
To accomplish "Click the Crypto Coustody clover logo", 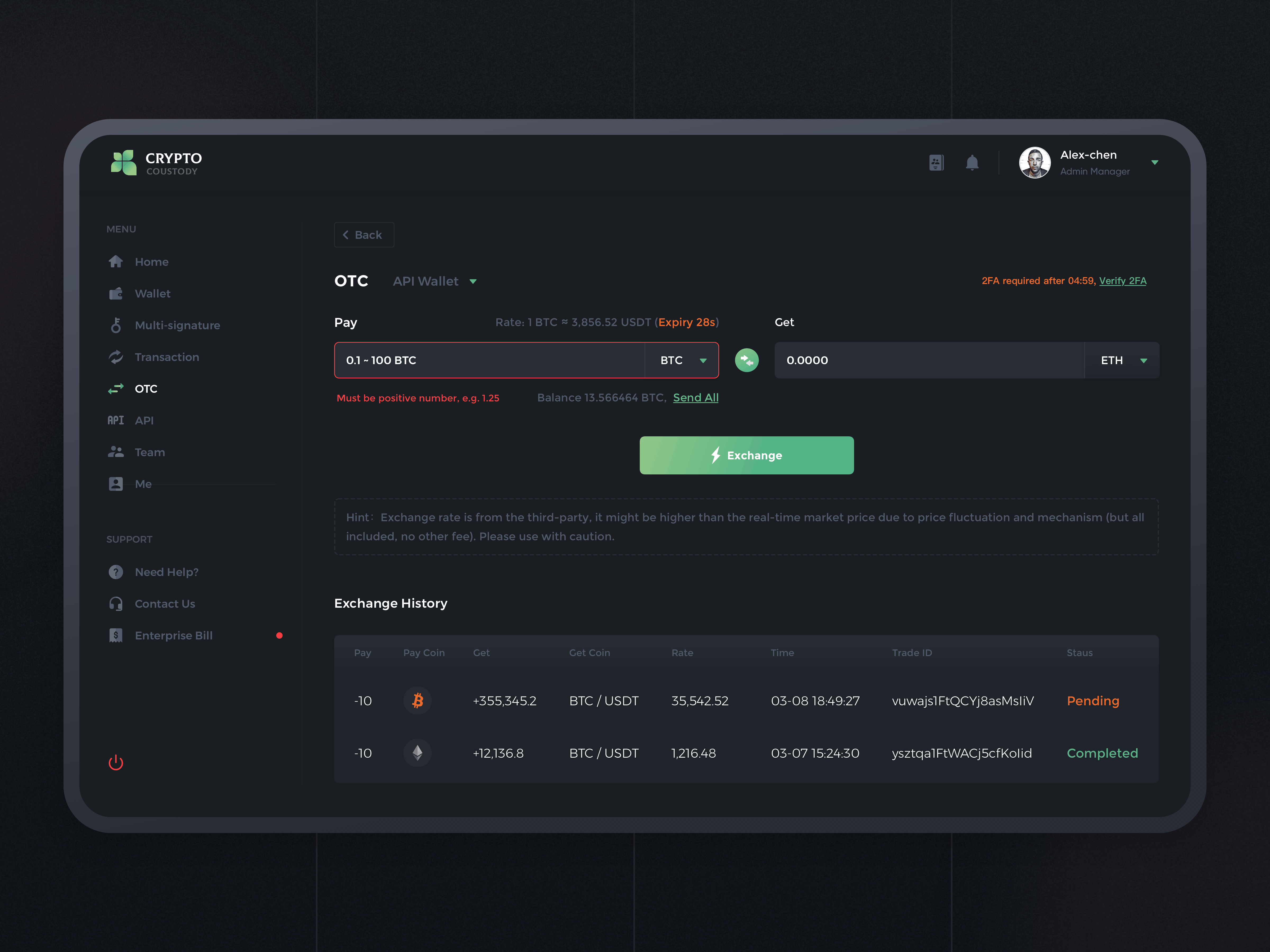I will pos(124,163).
